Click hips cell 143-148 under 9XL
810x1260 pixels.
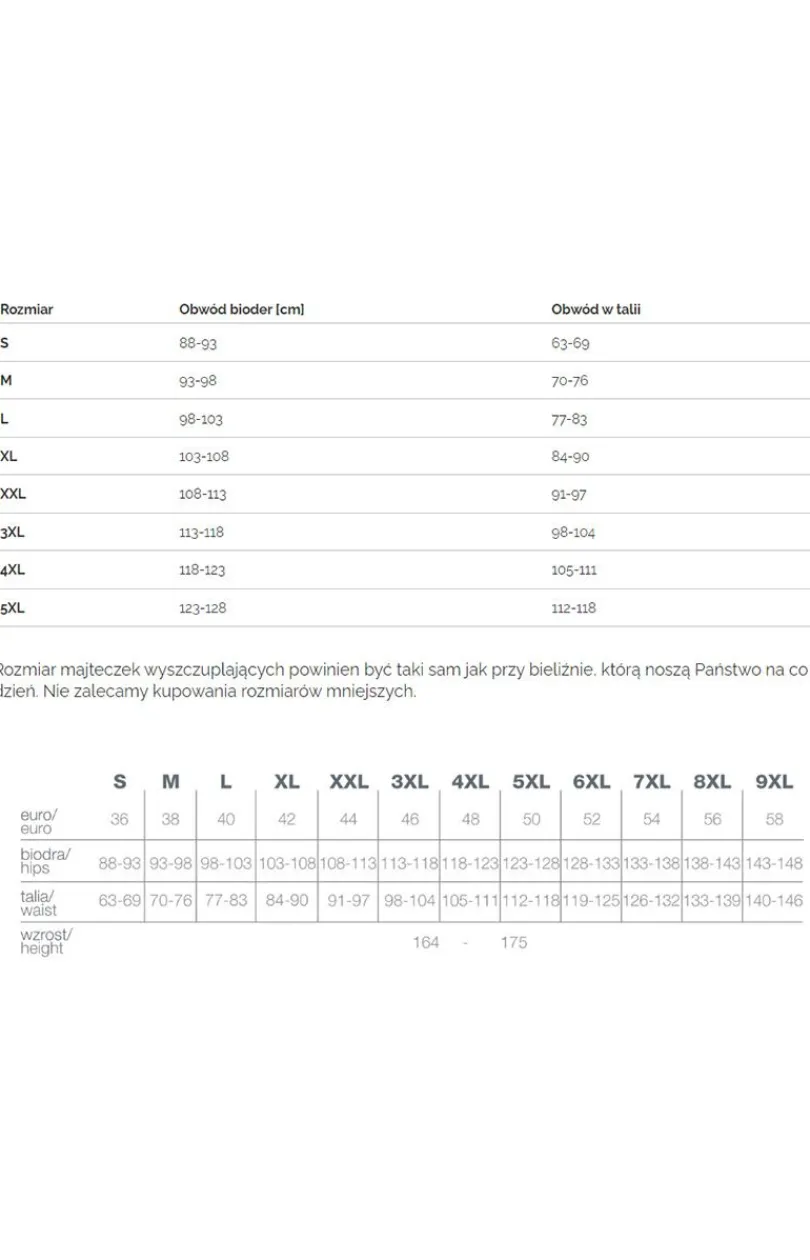[x=774, y=862]
